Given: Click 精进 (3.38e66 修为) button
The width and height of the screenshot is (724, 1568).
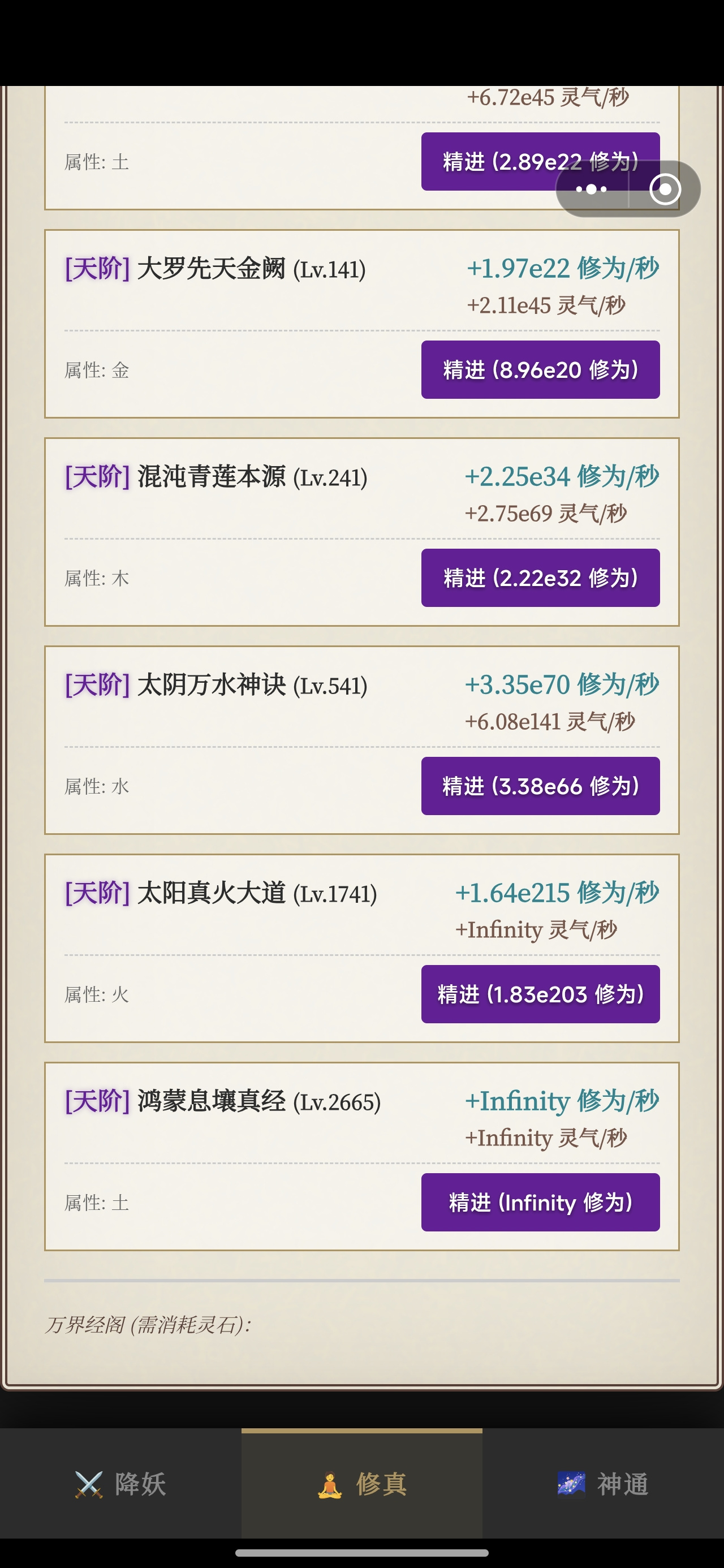Looking at the screenshot, I should pos(540,786).
